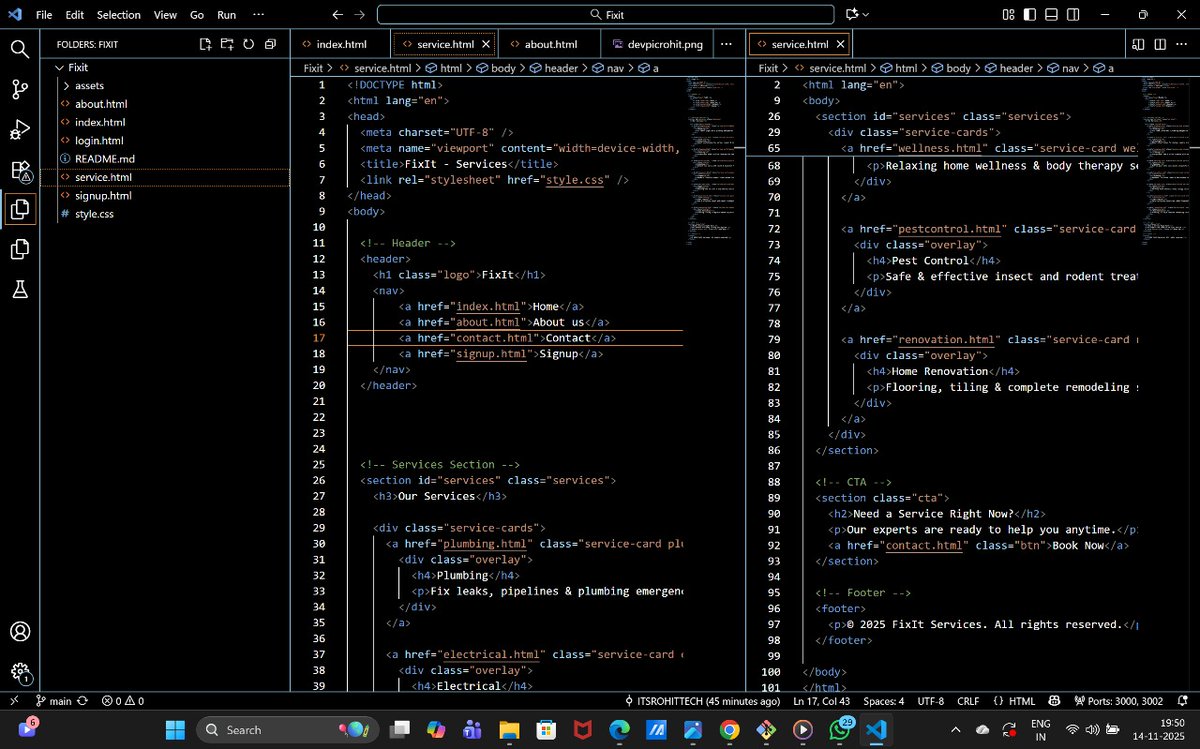This screenshot has height=749, width=1200.
Task: Go forward using the navigation arrow
Action: coord(360,15)
